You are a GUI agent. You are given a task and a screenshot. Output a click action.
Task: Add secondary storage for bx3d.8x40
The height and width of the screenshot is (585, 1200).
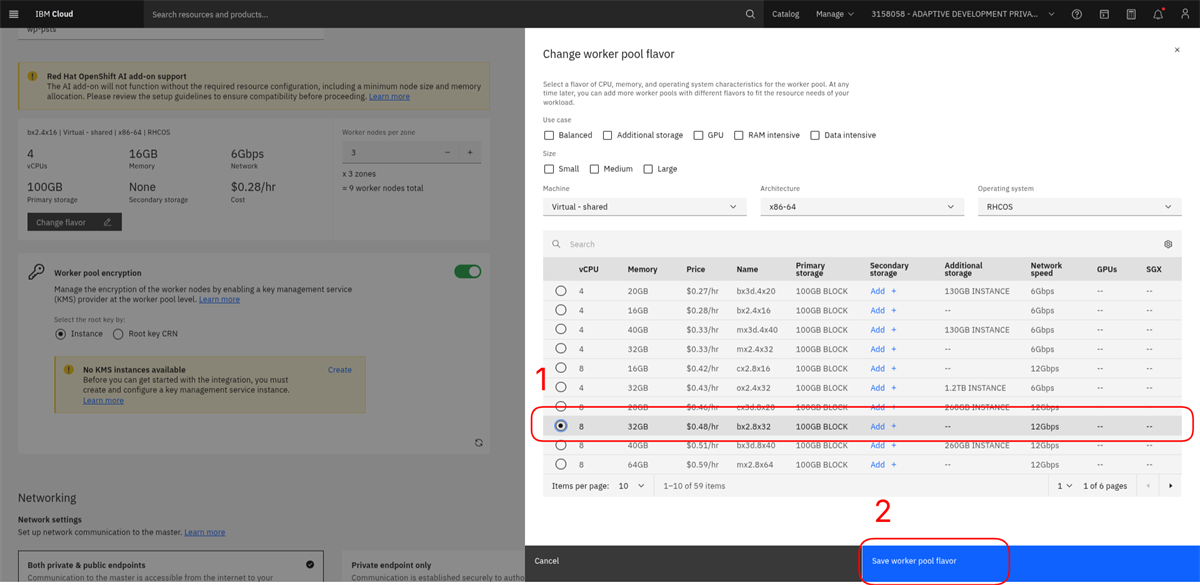pos(883,445)
